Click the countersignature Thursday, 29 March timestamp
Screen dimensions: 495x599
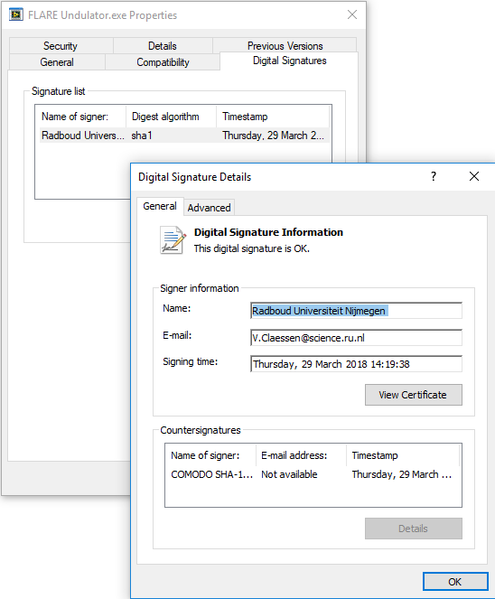click(401, 474)
